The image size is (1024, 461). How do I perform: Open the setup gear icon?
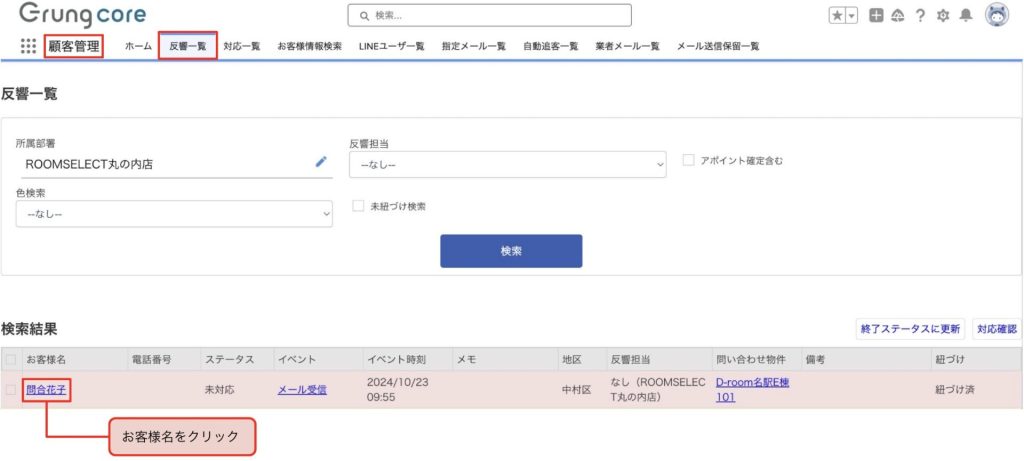pyautogui.click(x=942, y=15)
